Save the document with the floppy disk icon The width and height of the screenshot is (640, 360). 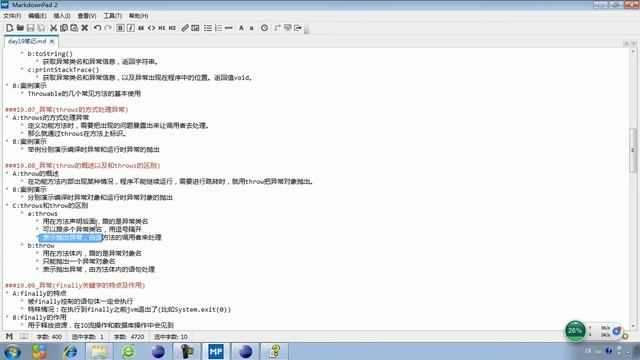(x=31, y=28)
